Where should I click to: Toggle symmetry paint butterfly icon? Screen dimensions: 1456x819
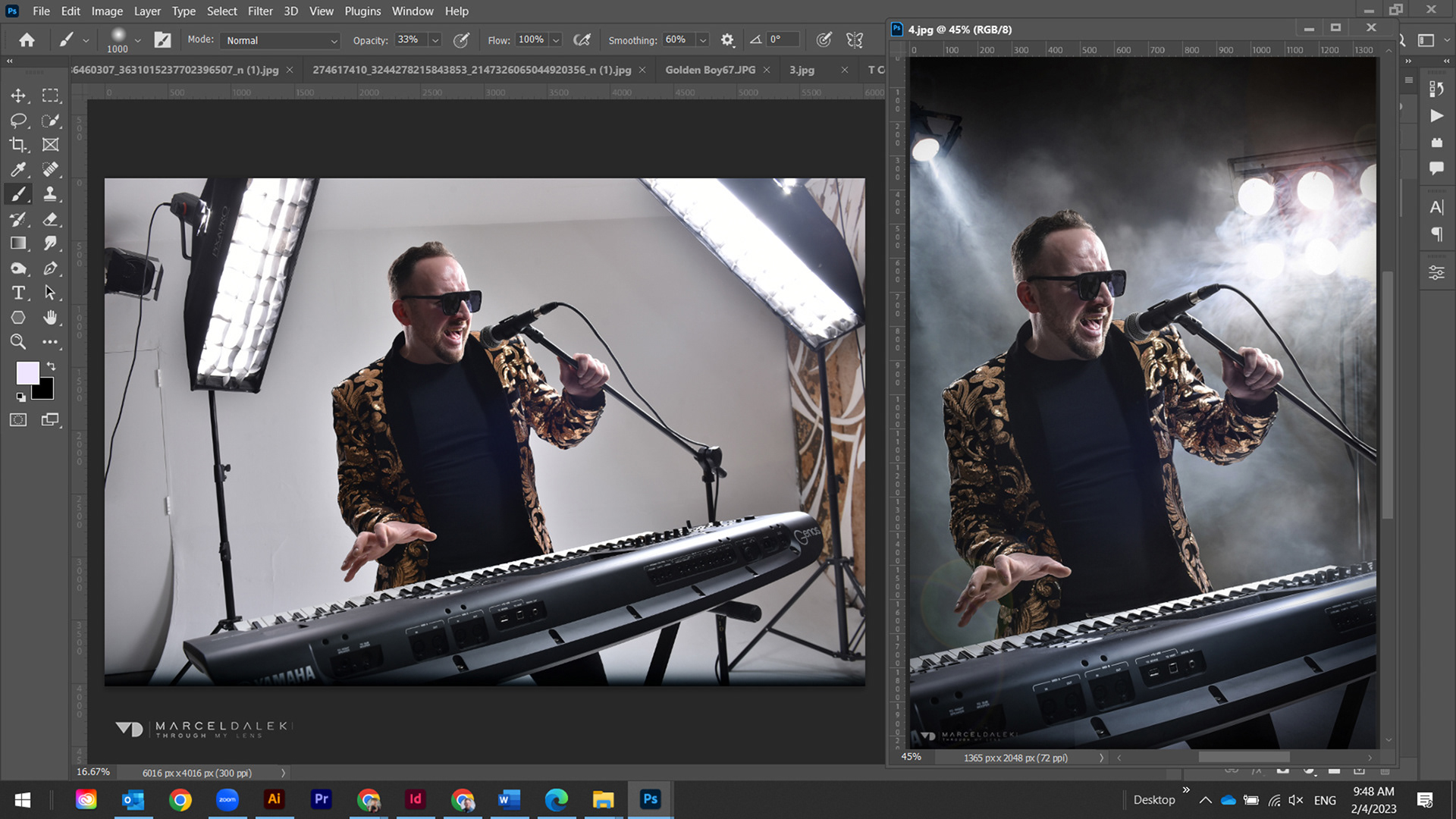point(855,40)
